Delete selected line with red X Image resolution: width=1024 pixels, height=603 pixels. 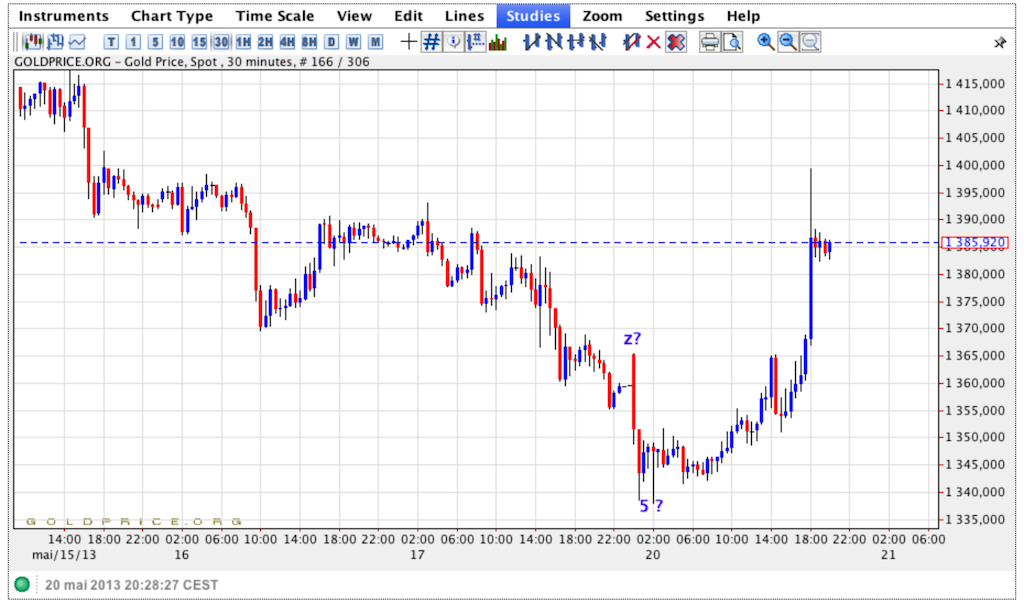pos(654,42)
